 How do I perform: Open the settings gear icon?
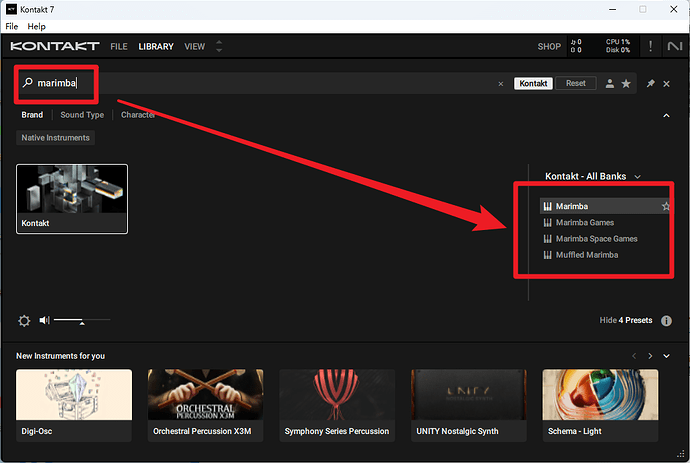click(x=24, y=320)
